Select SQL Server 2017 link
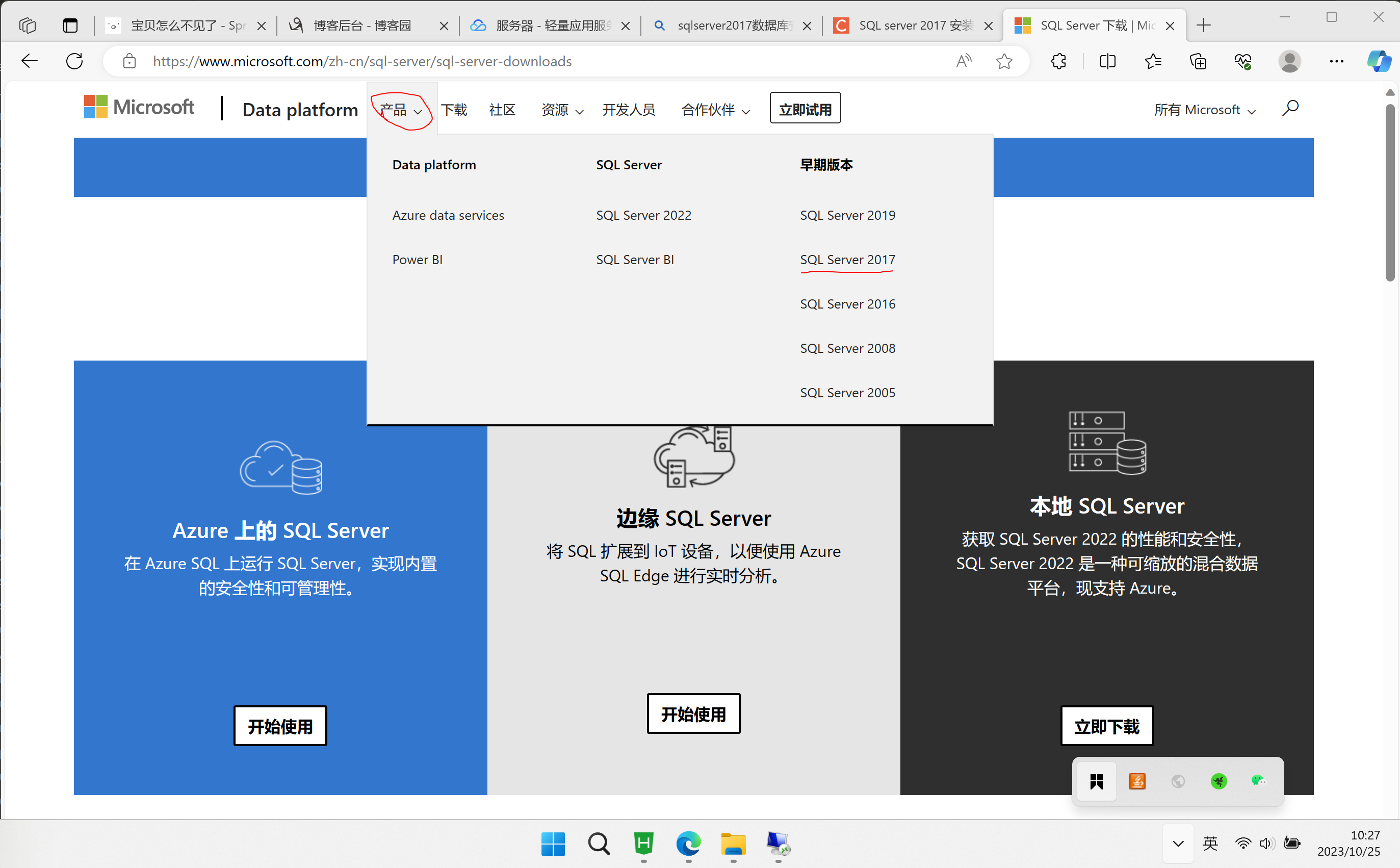The height and width of the screenshot is (868, 1400). click(847, 260)
